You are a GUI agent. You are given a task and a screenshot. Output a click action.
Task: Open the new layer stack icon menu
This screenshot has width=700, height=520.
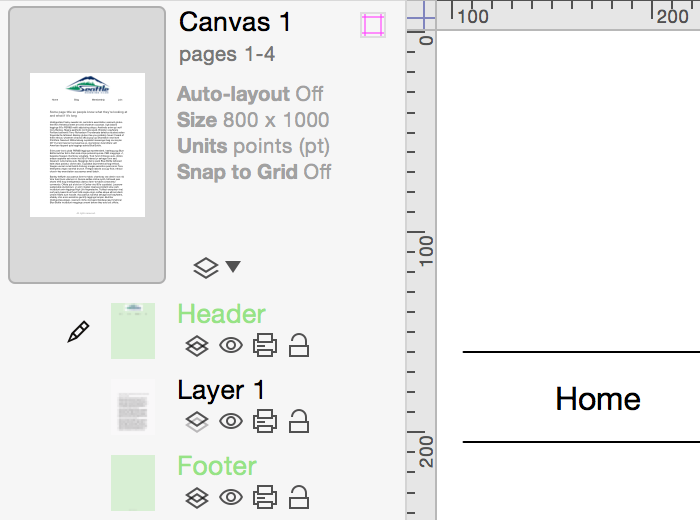[x=206, y=268]
